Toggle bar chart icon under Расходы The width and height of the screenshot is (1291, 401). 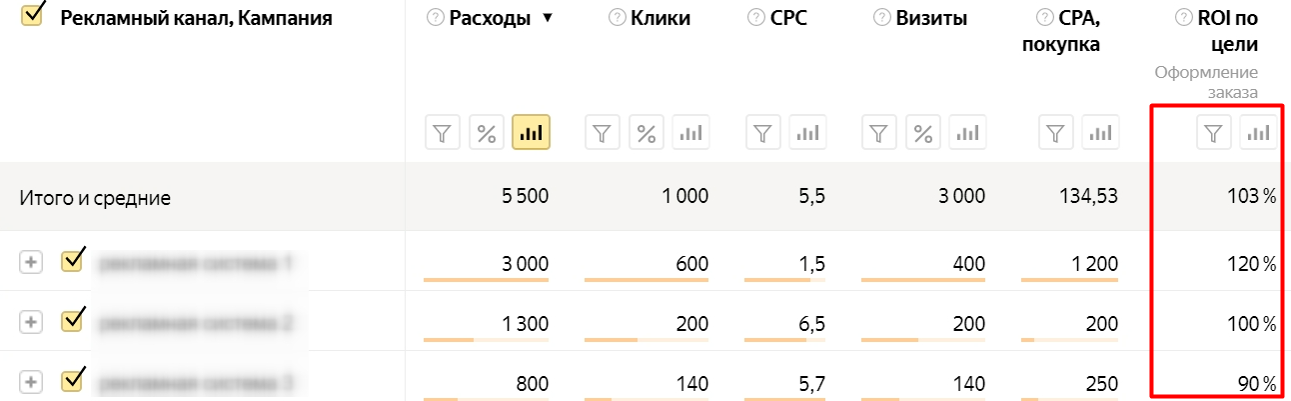coord(531,133)
